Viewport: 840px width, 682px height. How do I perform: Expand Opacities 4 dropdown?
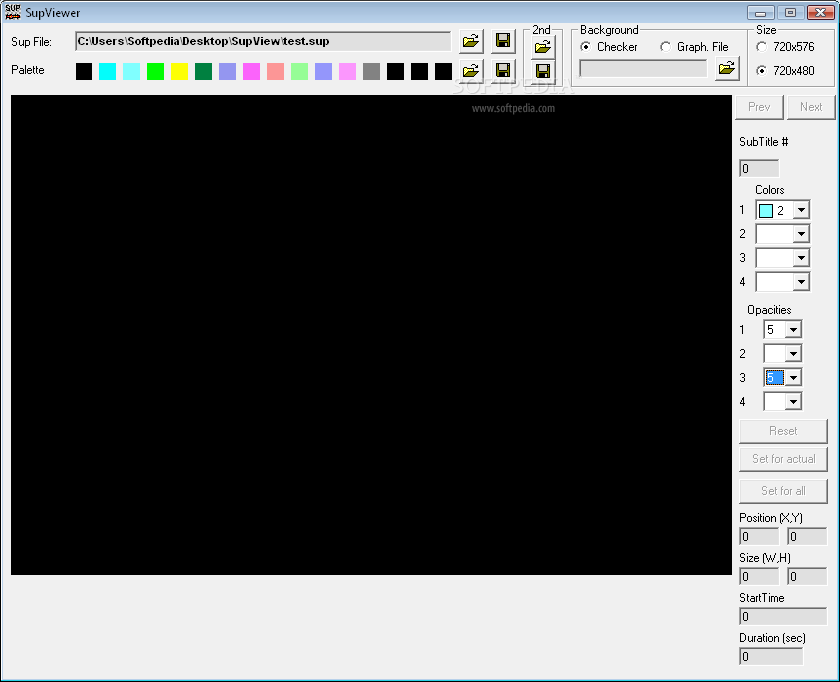pyautogui.click(x=793, y=402)
